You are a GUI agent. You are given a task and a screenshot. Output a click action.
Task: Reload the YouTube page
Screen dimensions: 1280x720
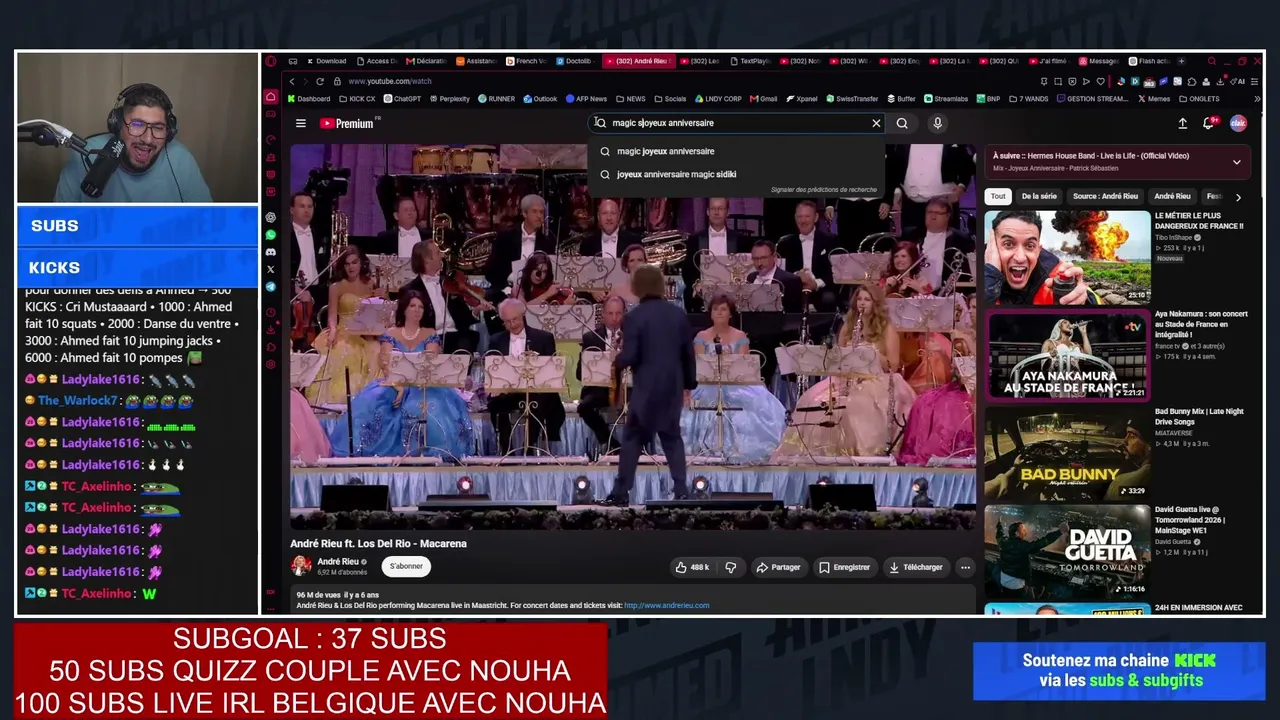tap(320, 81)
